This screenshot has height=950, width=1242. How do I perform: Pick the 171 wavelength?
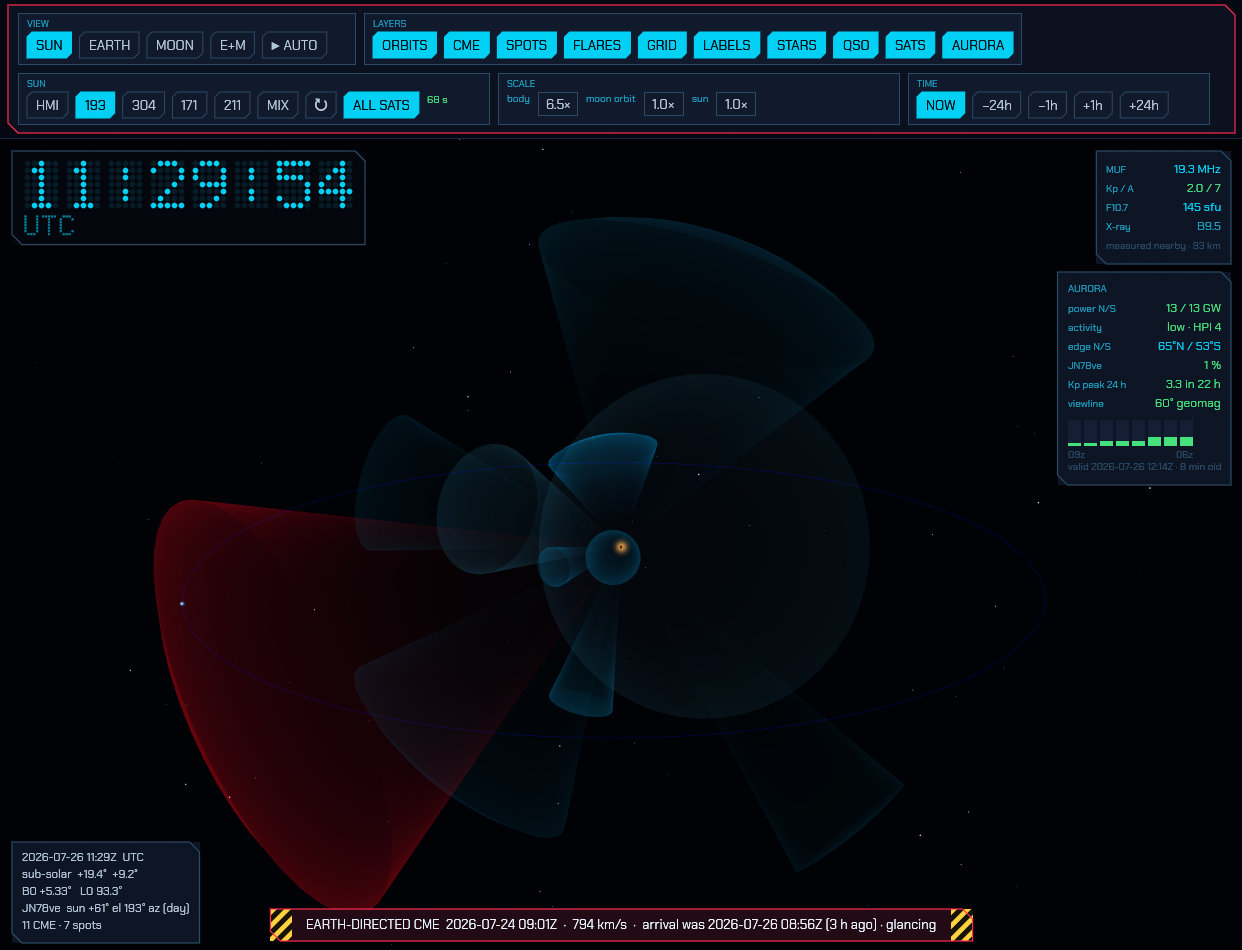click(189, 105)
